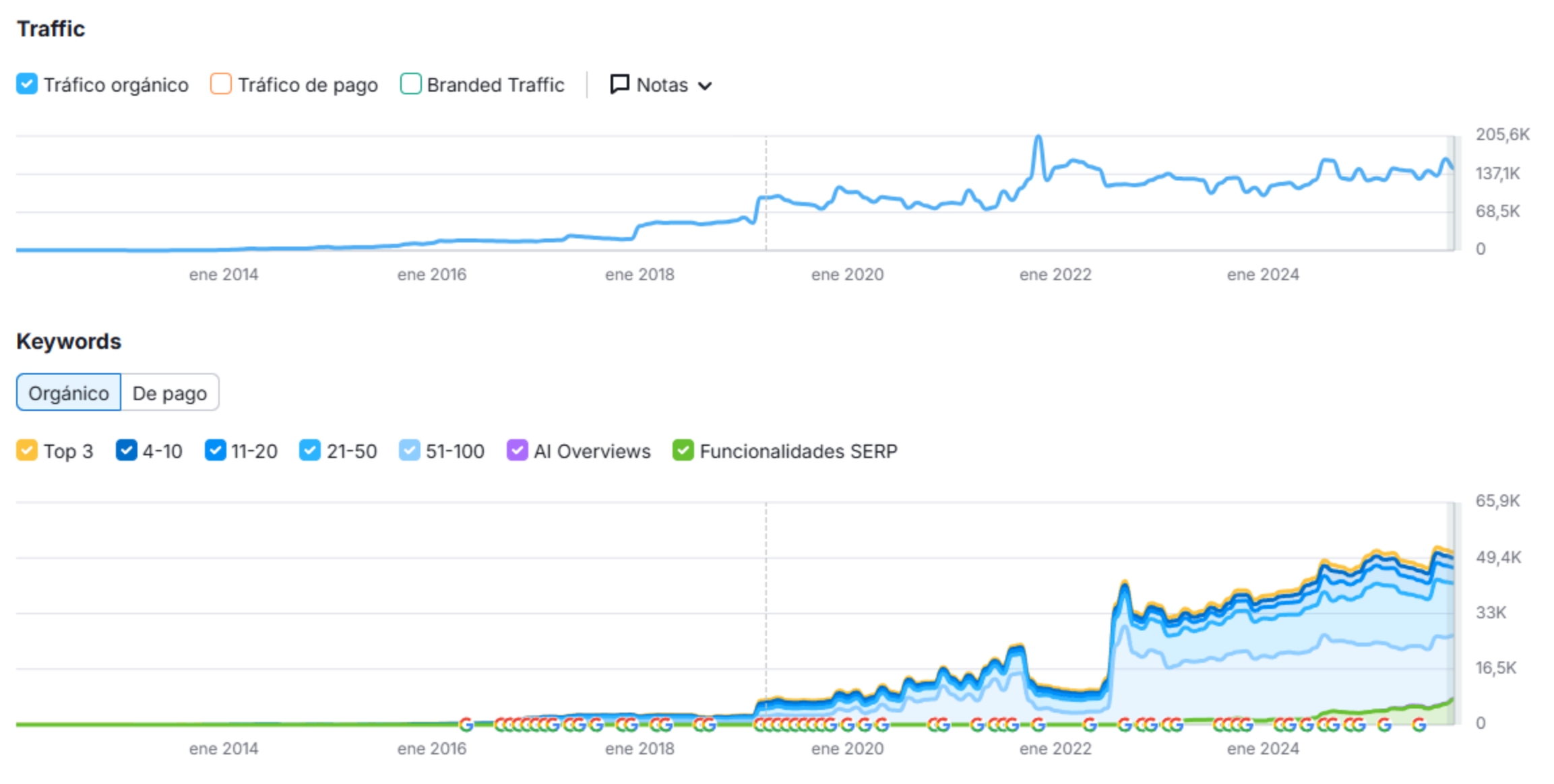This screenshot has width=1554, height=784.
Task: Disable the AI Overviews series
Action: point(517,451)
